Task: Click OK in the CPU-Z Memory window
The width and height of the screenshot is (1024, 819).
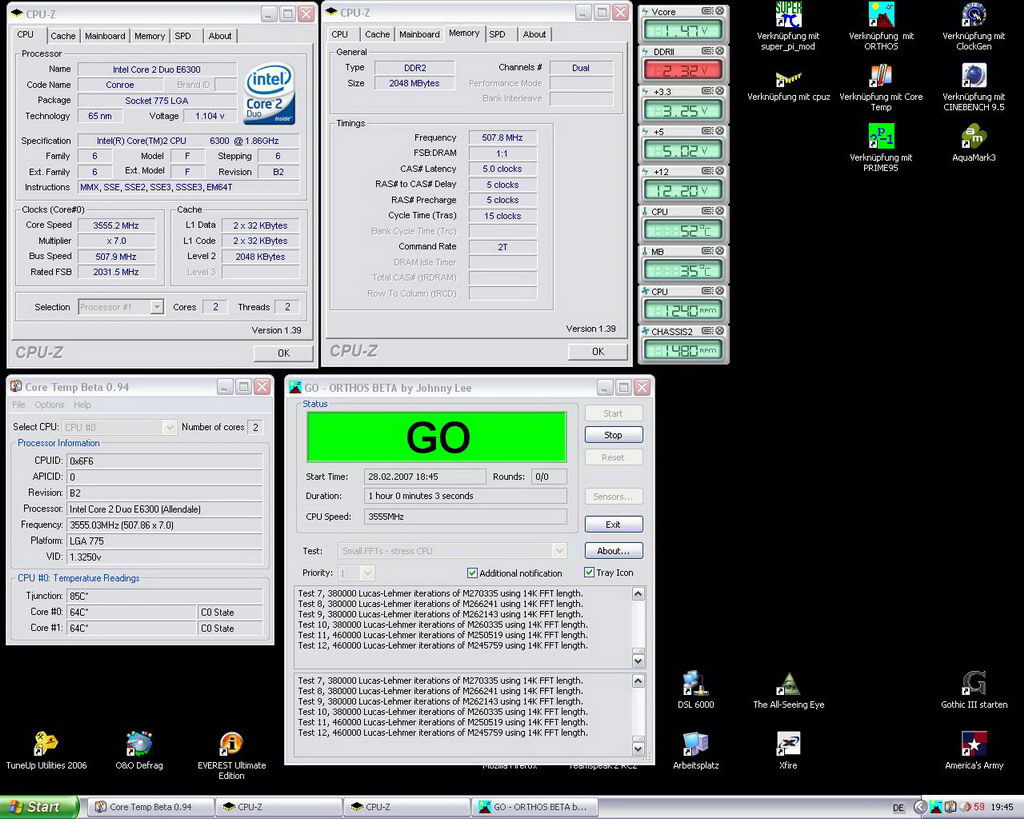Action: coord(598,351)
